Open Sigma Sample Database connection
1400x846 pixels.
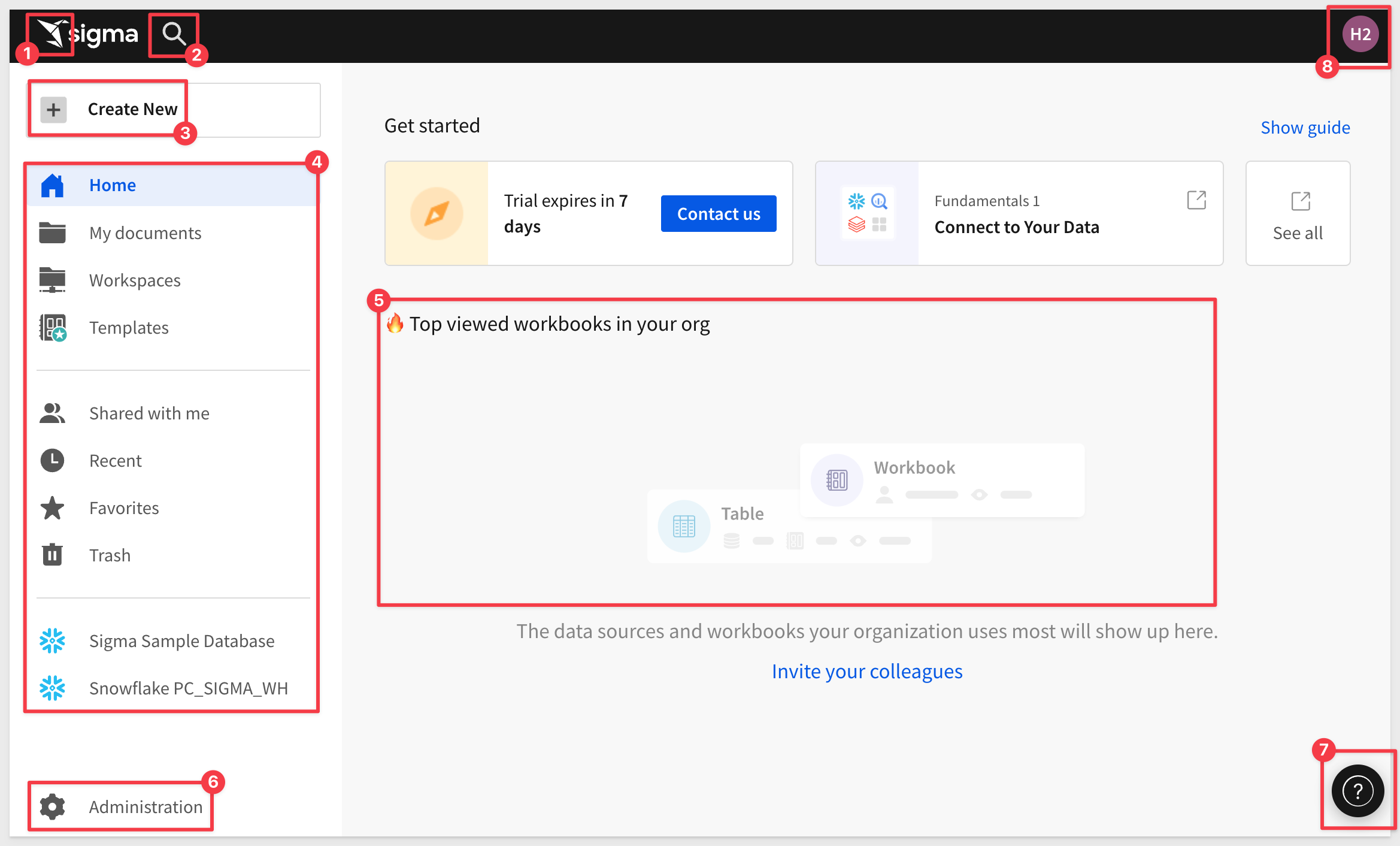click(172, 640)
